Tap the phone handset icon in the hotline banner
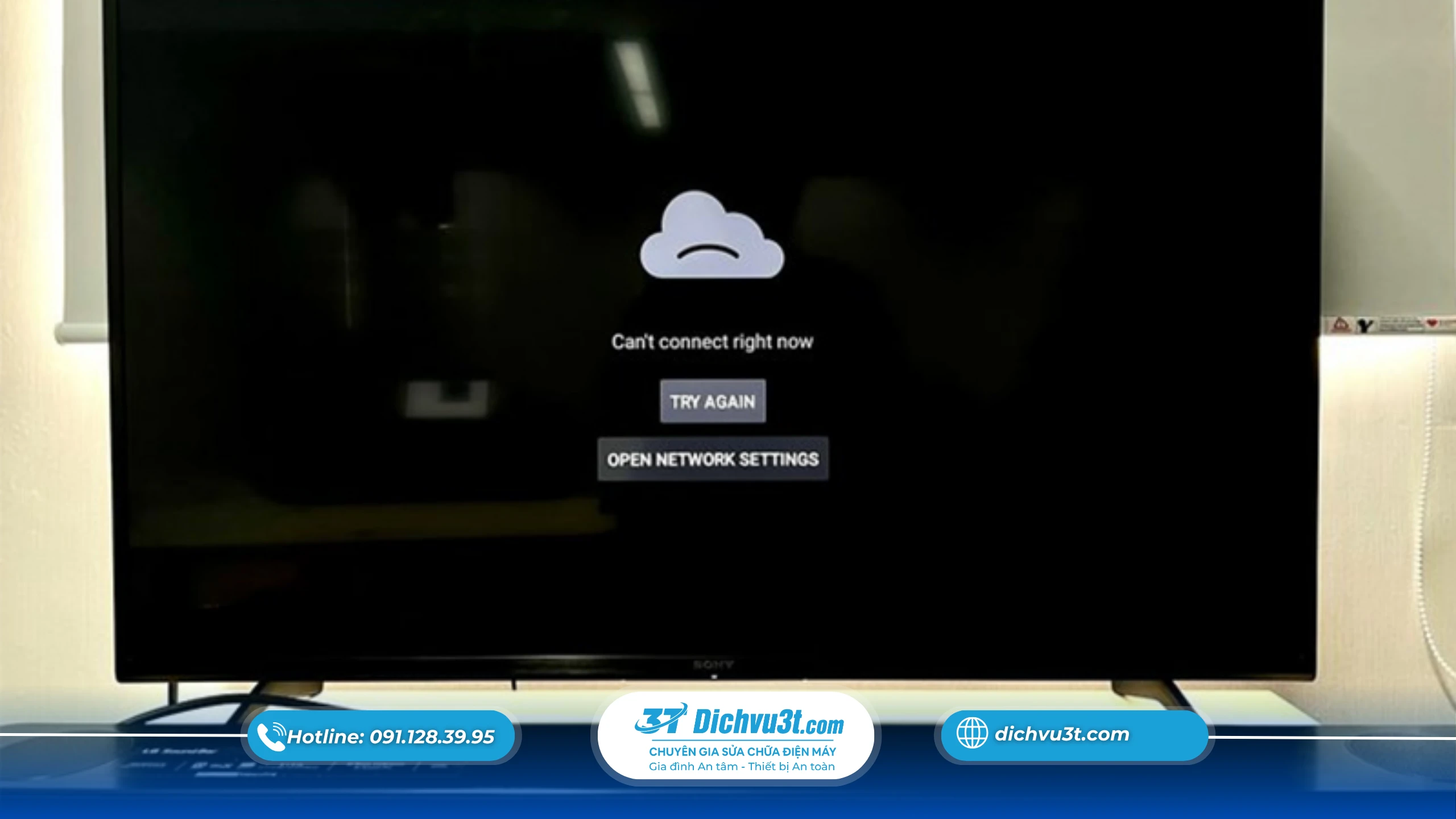The height and width of the screenshot is (819, 1456). 271,737
